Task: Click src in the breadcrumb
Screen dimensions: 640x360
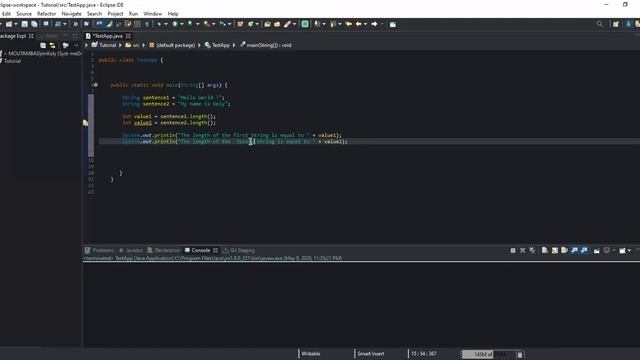Action: pyautogui.click(x=136, y=45)
